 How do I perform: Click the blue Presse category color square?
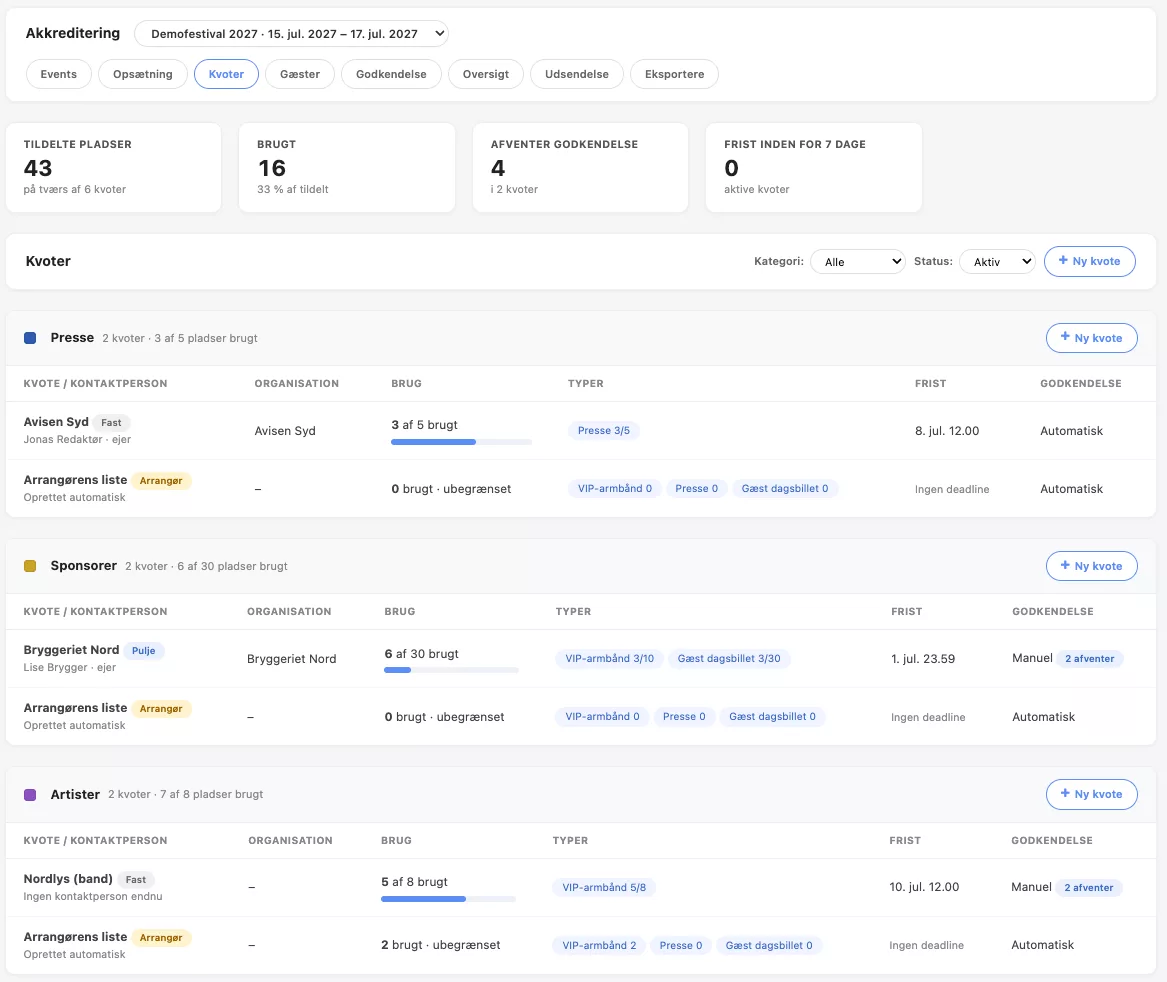pos(31,338)
